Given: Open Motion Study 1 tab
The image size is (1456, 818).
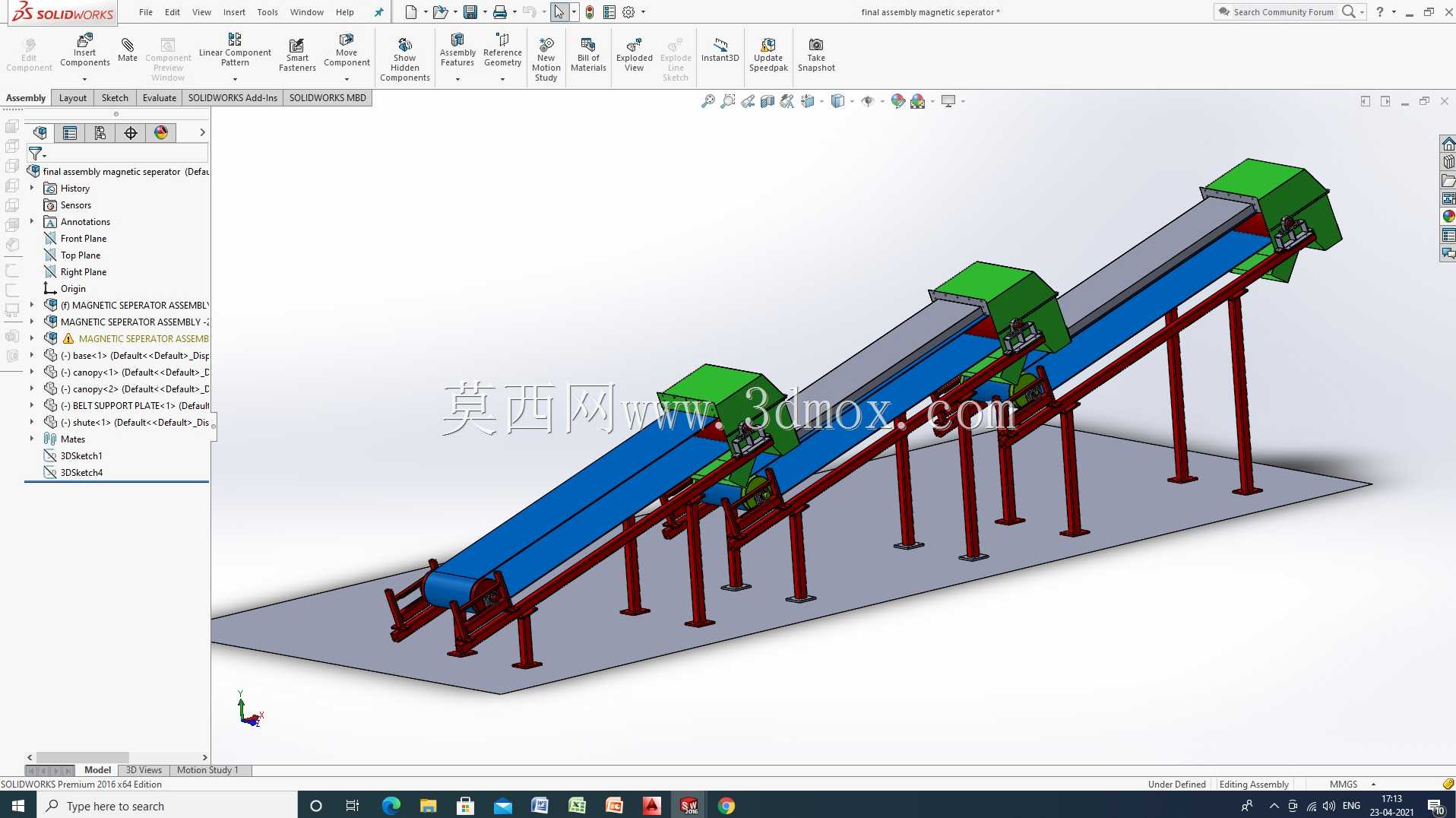Looking at the screenshot, I should (207, 770).
